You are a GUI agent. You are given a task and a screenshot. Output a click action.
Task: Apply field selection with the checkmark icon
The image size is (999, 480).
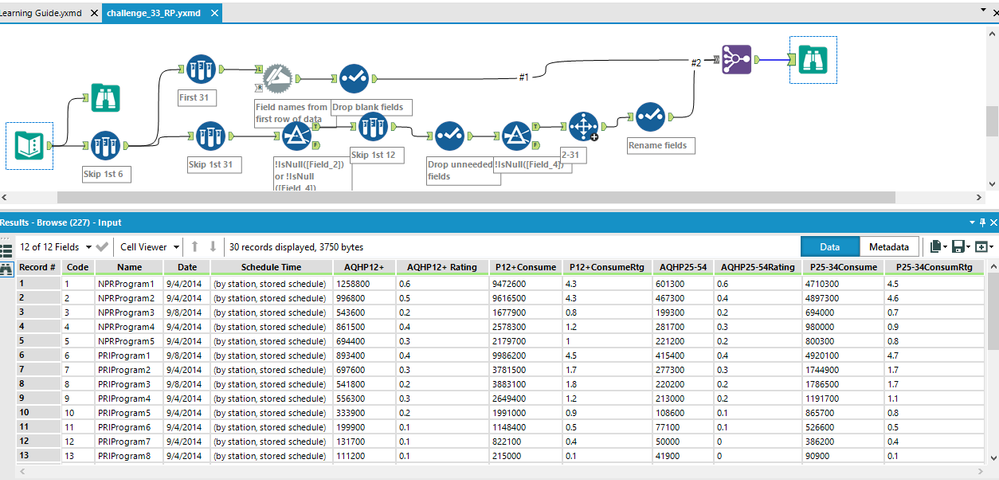102,247
